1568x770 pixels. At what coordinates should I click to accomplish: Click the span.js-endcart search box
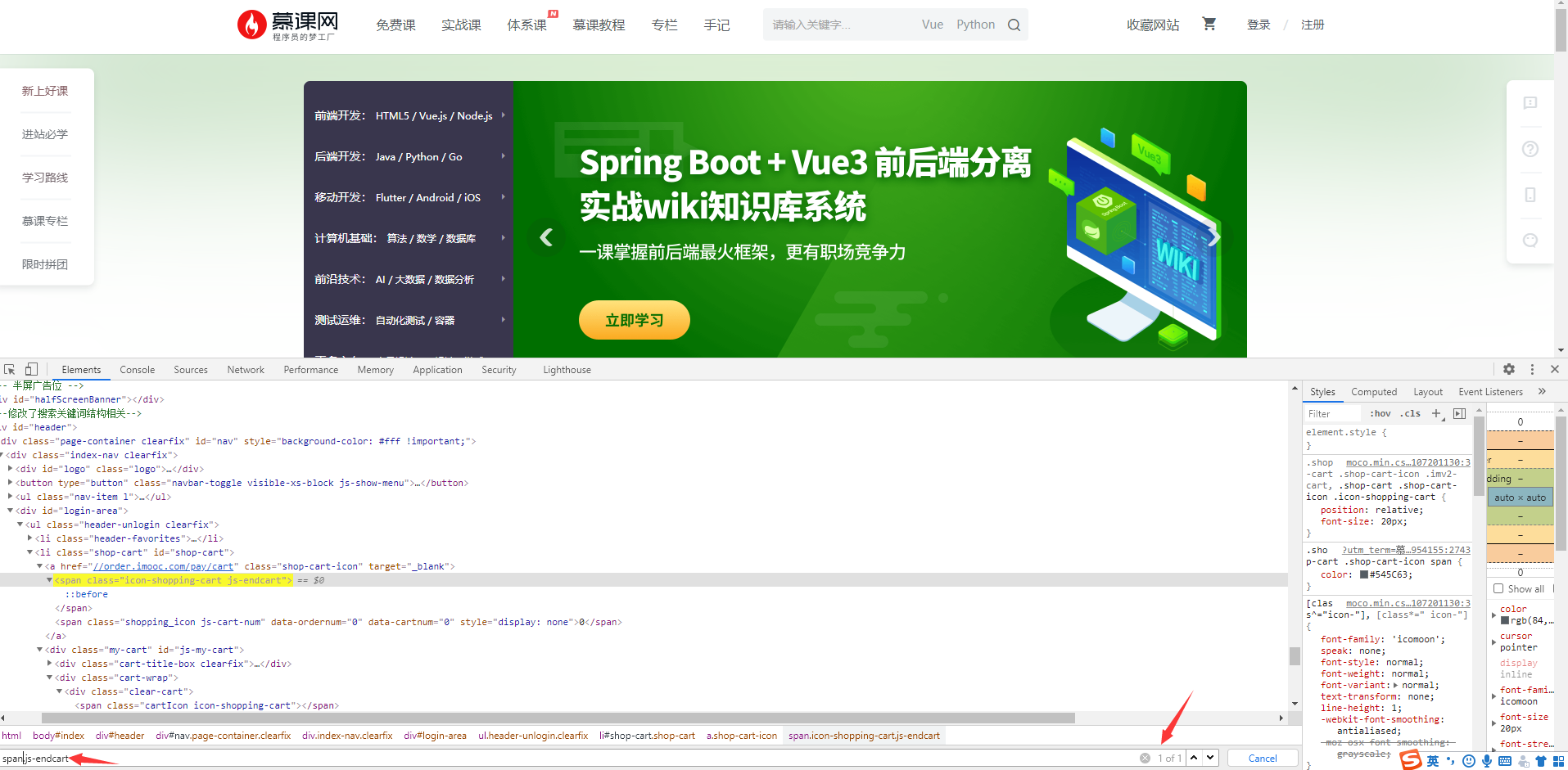(569, 758)
